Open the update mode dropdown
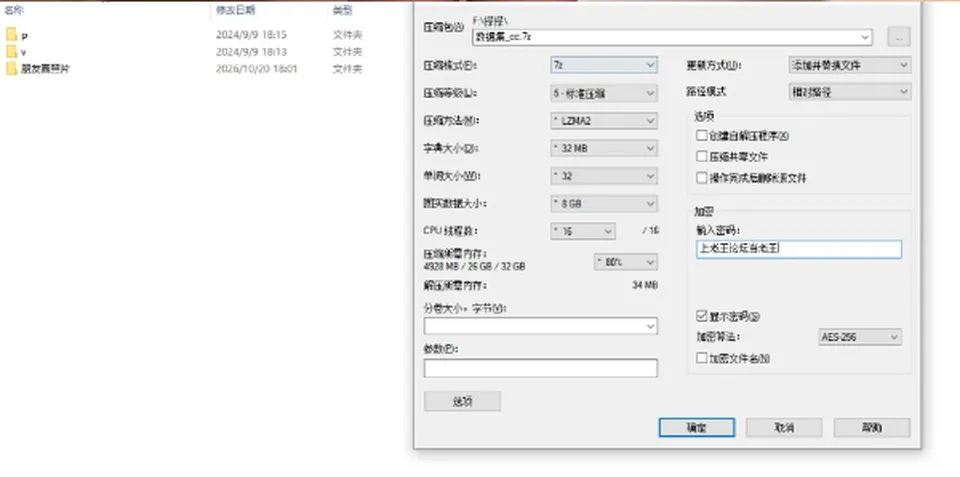 (850, 65)
